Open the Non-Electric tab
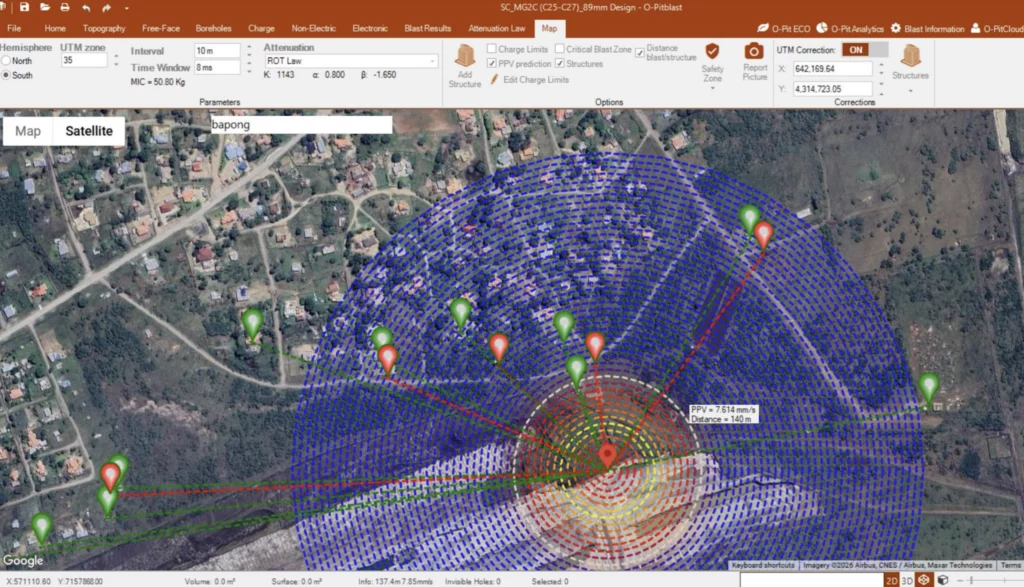Image resolution: width=1024 pixels, height=587 pixels. [x=313, y=28]
